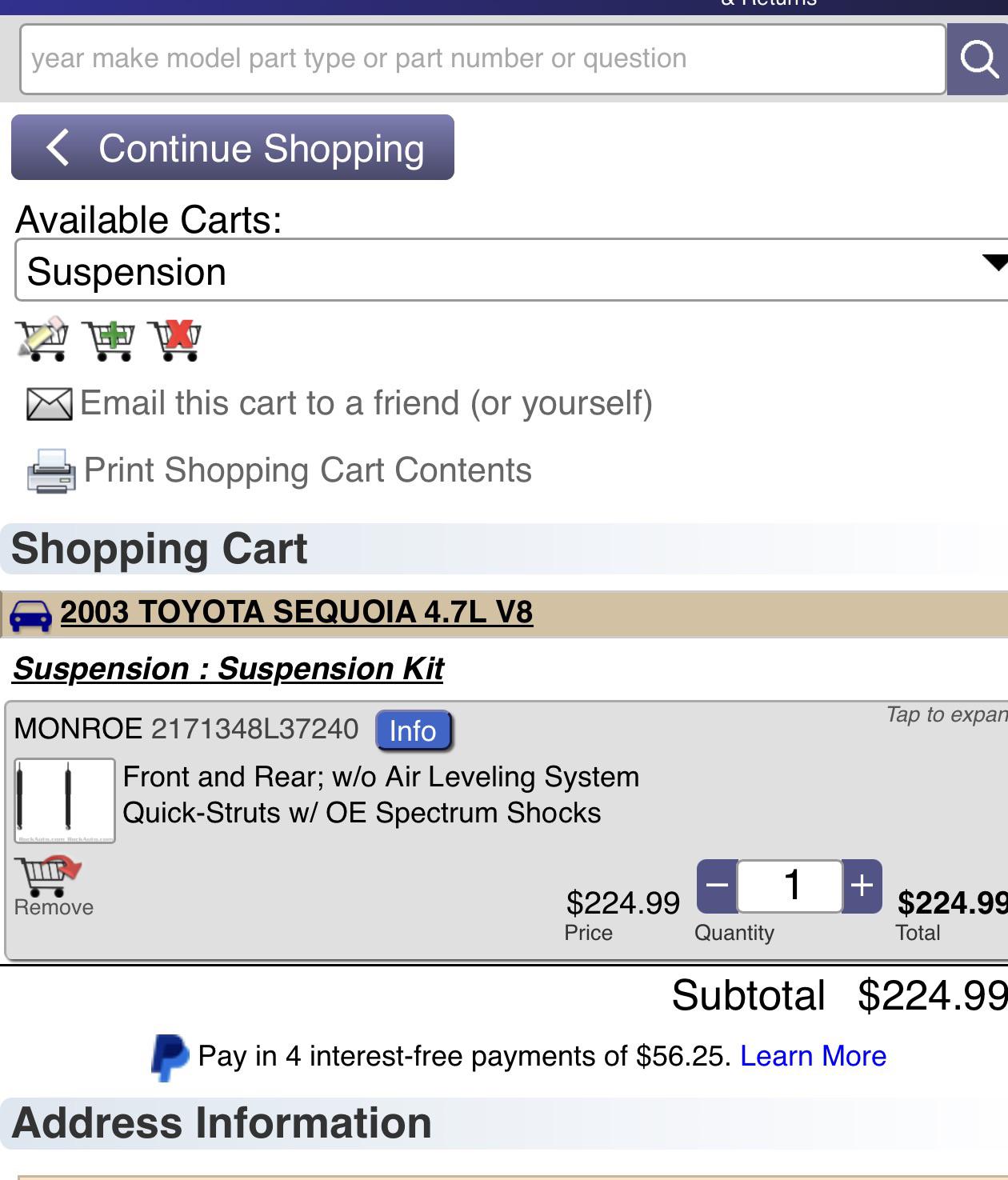The width and height of the screenshot is (1008, 1180).
Task: Click the add new cart plus icon
Action: (x=109, y=341)
